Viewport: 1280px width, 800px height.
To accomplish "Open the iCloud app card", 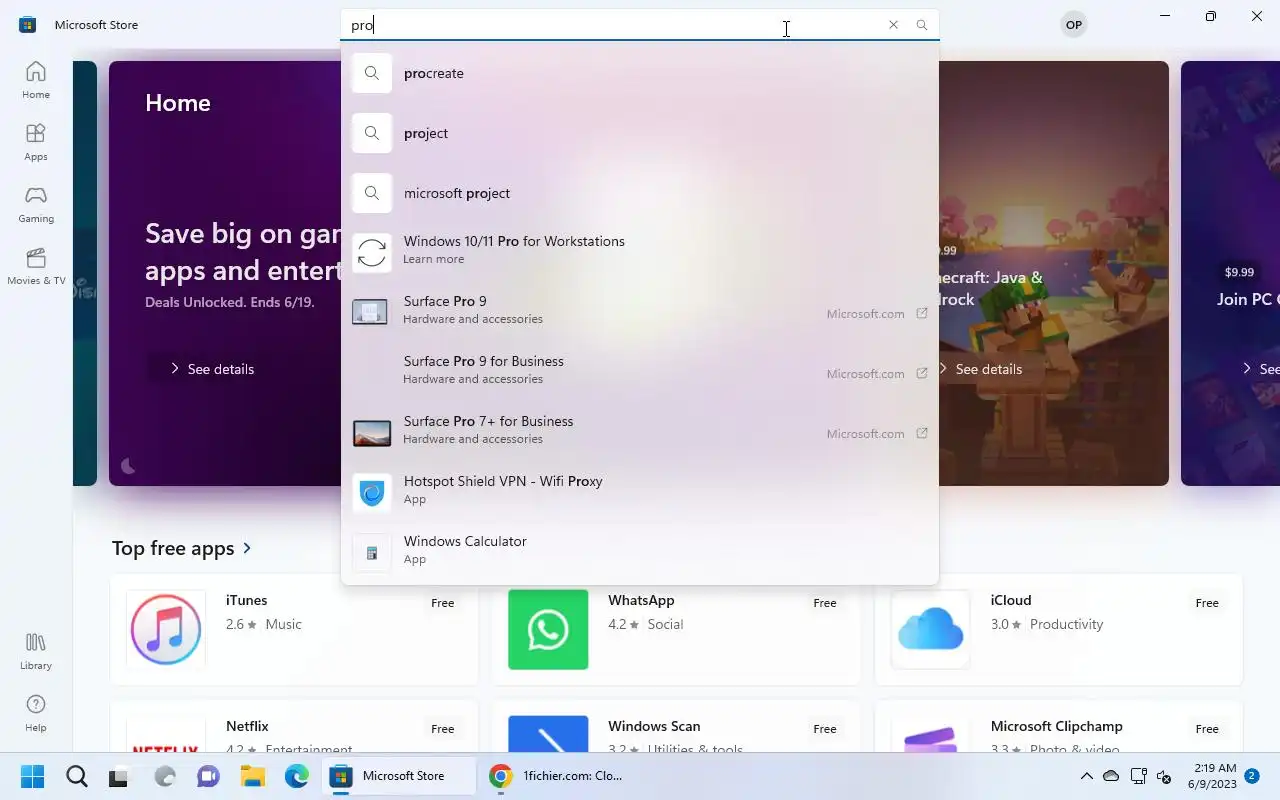I will (x=1058, y=629).
